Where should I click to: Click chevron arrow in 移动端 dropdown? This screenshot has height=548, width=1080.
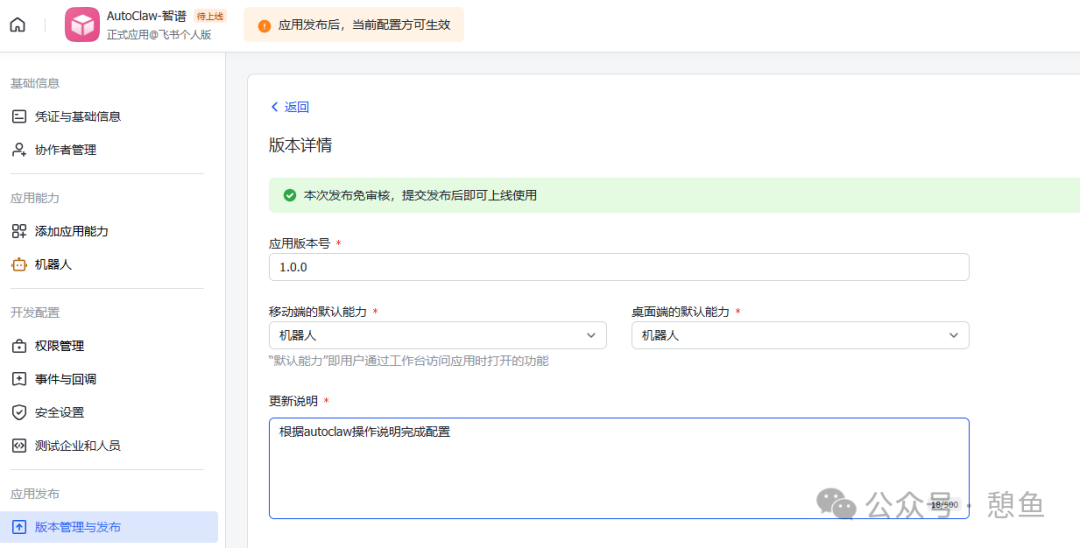pos(590,335)
